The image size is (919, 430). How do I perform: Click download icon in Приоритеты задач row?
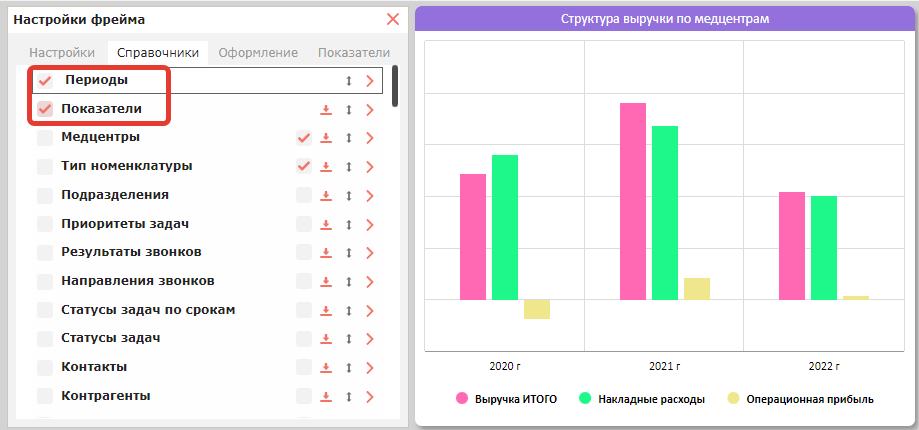point(326,224)
